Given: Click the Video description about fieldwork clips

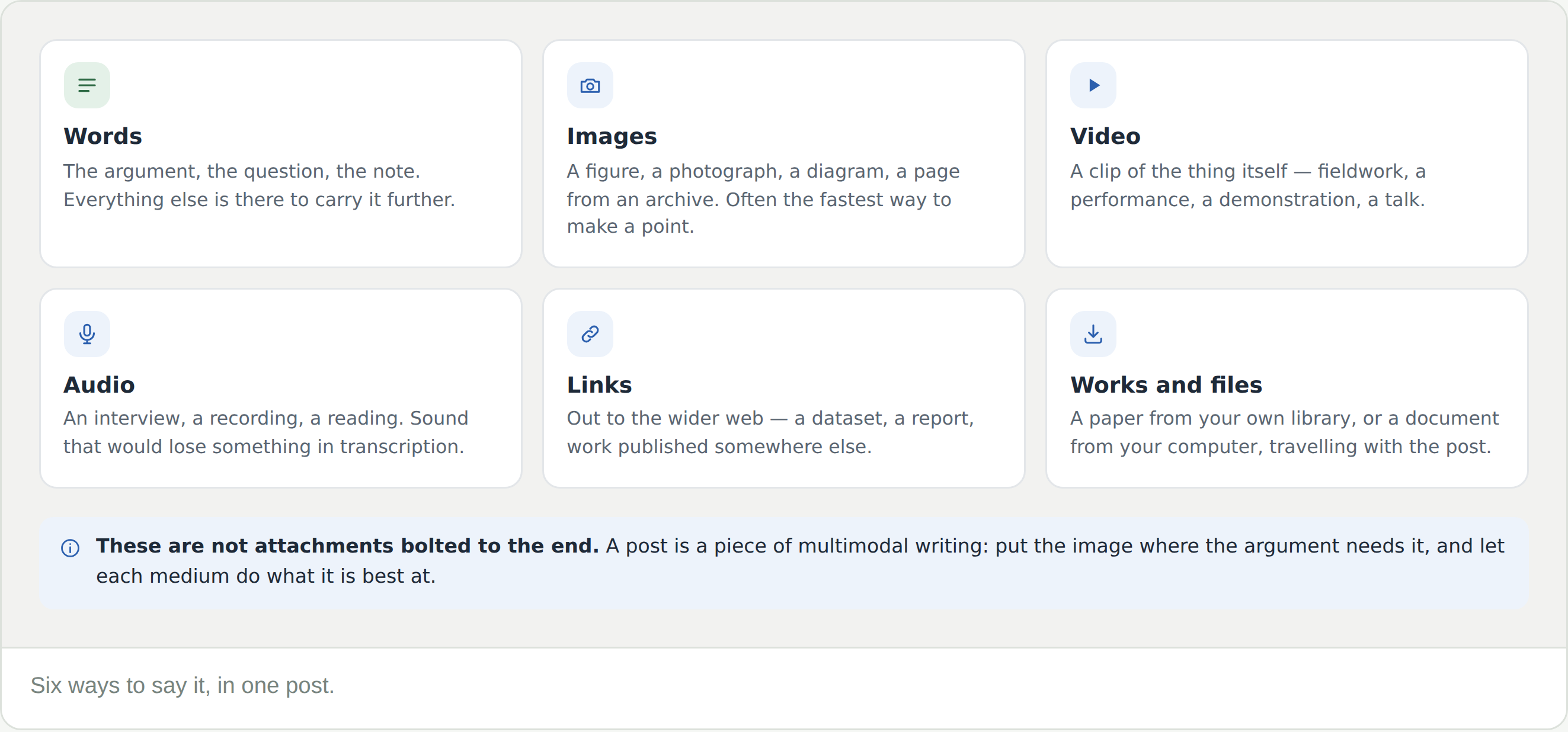Looking at the screenshot, I should (x=1248, y=185).
